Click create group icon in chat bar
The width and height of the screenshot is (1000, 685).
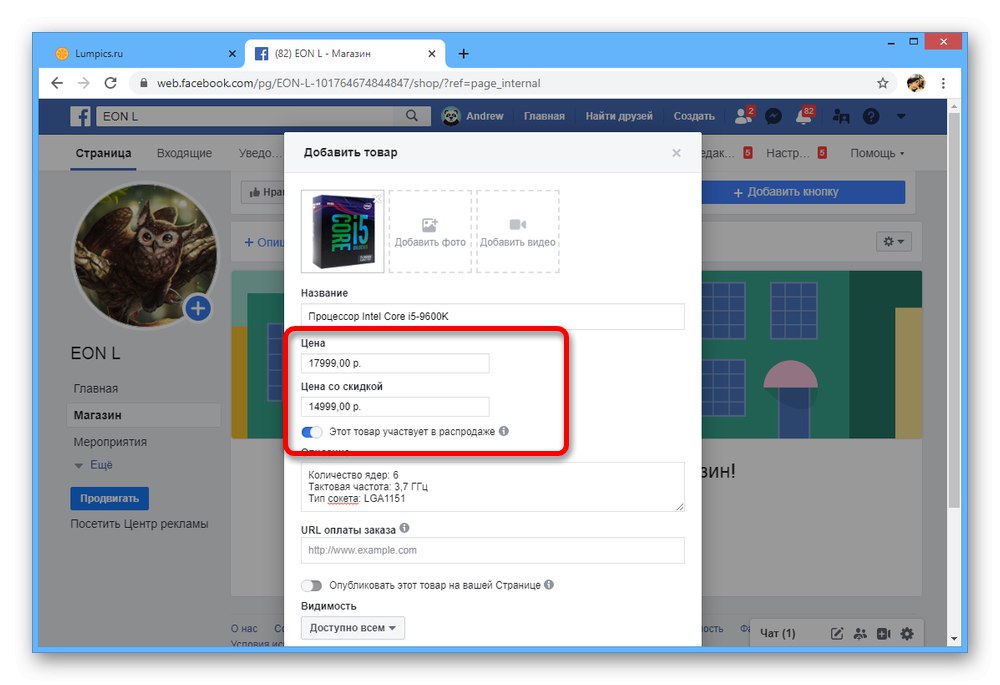point(860,633)
